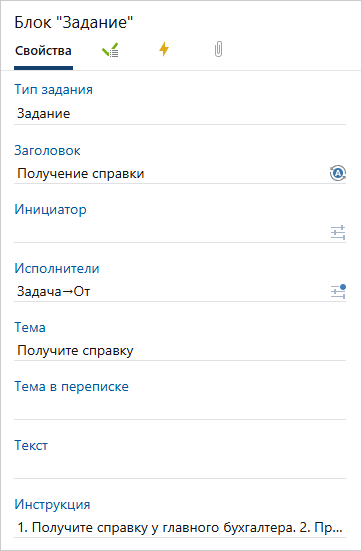Click the Тип задания field showing Задание
Image resolution: width=362 pixels, height=551 pixels.
(x=180, y=114)
